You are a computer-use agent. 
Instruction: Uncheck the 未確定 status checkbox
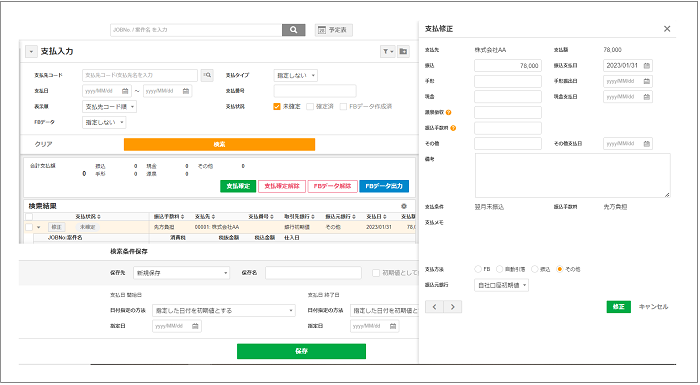(277, 107)
